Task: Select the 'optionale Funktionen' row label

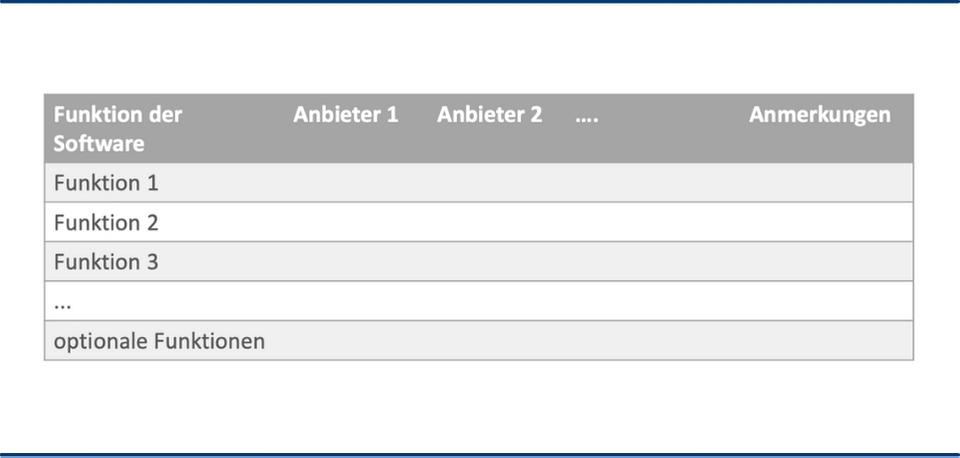Action: coord(159,341)
